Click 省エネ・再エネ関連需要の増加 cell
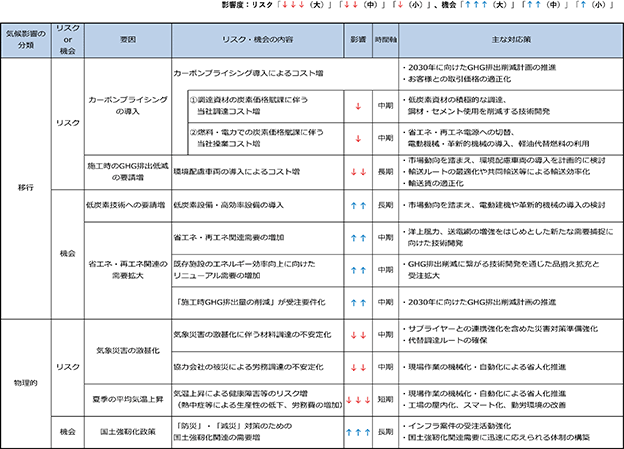 [x=258, y=238]
